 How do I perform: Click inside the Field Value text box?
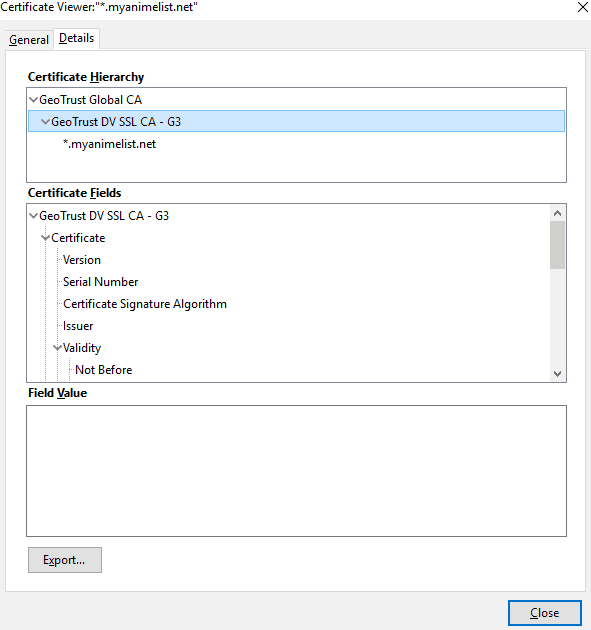[297, 471]
